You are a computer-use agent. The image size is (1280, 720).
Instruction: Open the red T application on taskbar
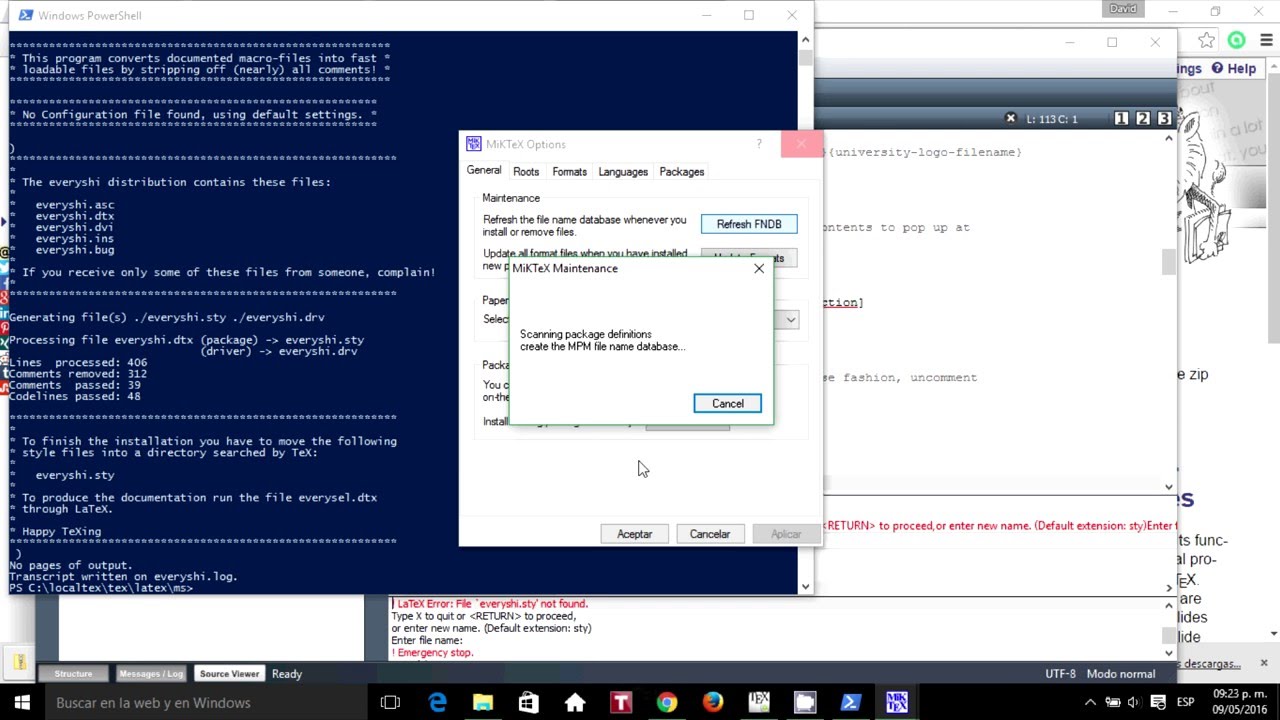pos(621,703)
